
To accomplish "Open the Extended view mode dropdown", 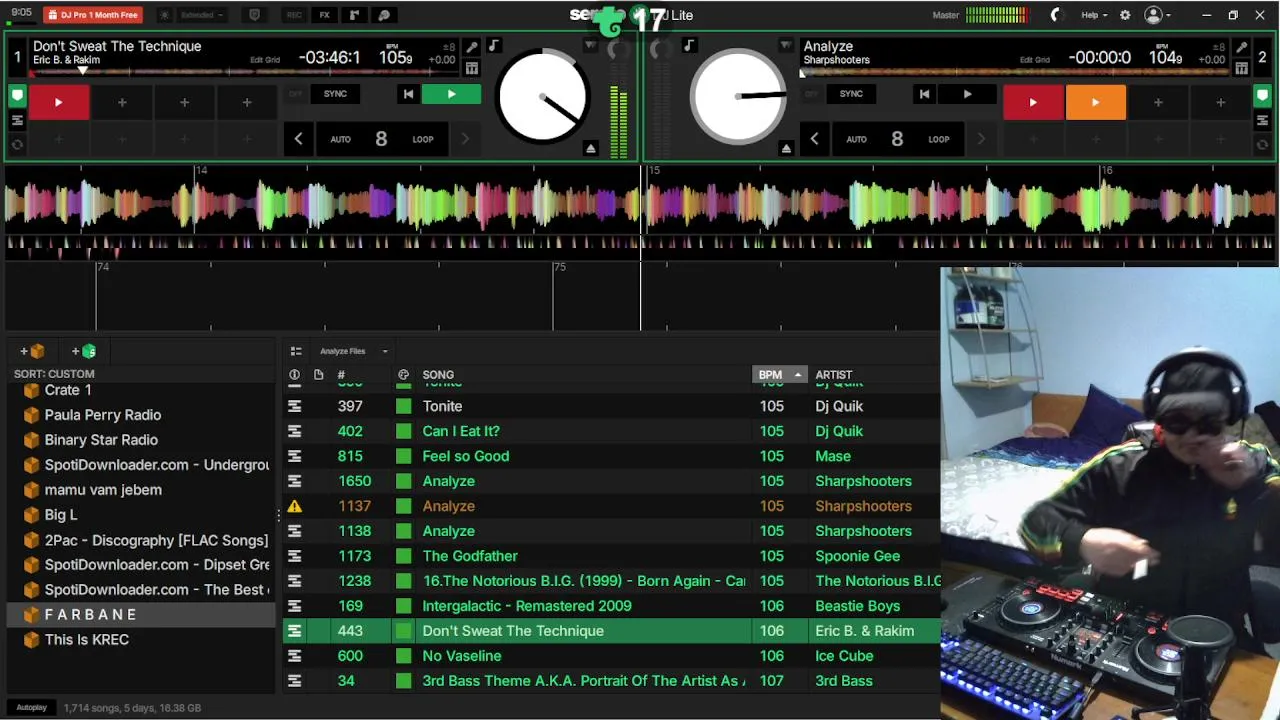I will (x=202, y=15).
